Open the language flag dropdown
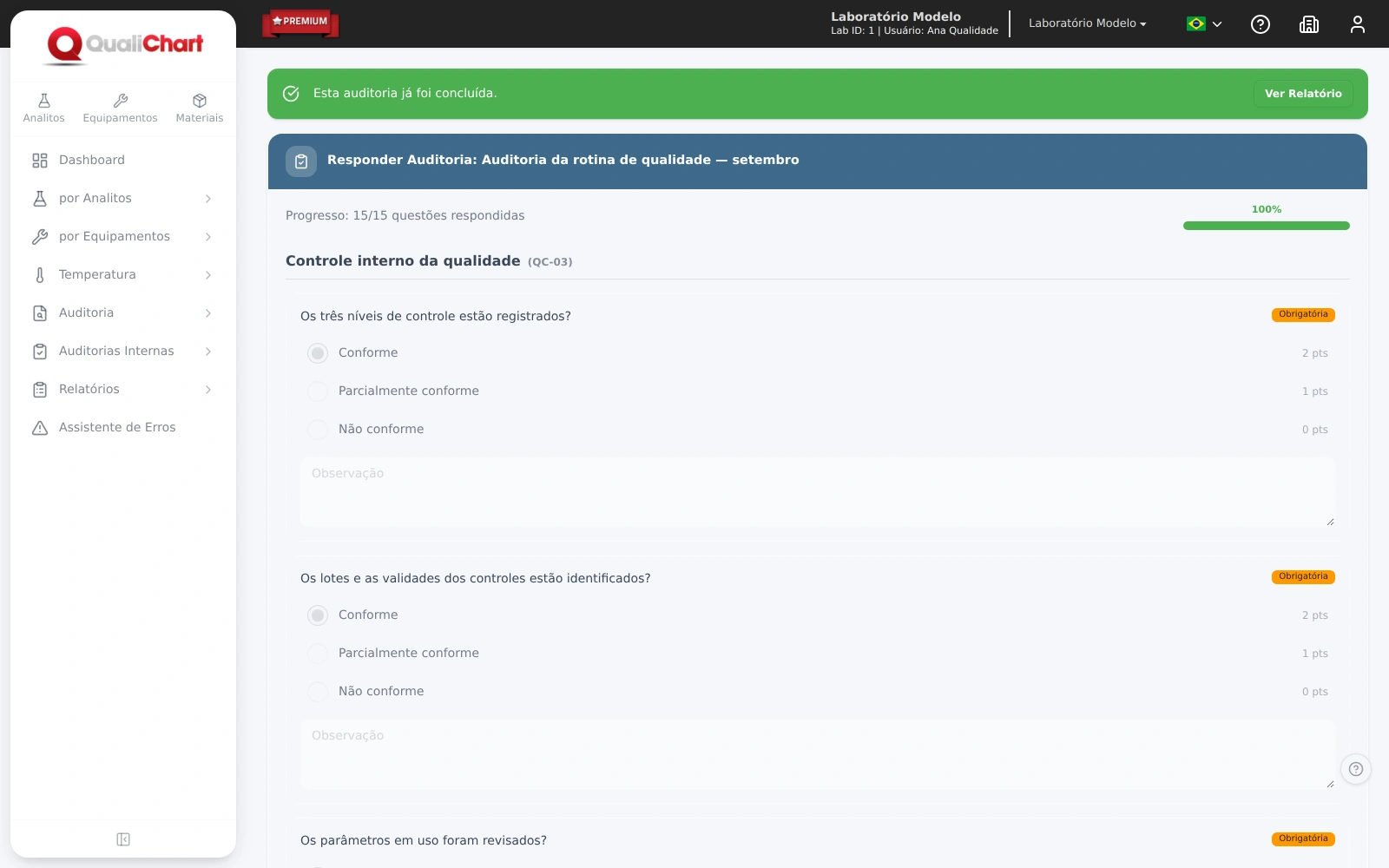Image resolution: width=1389 pixels, height=868 pixels. (x=1204, y=24)
